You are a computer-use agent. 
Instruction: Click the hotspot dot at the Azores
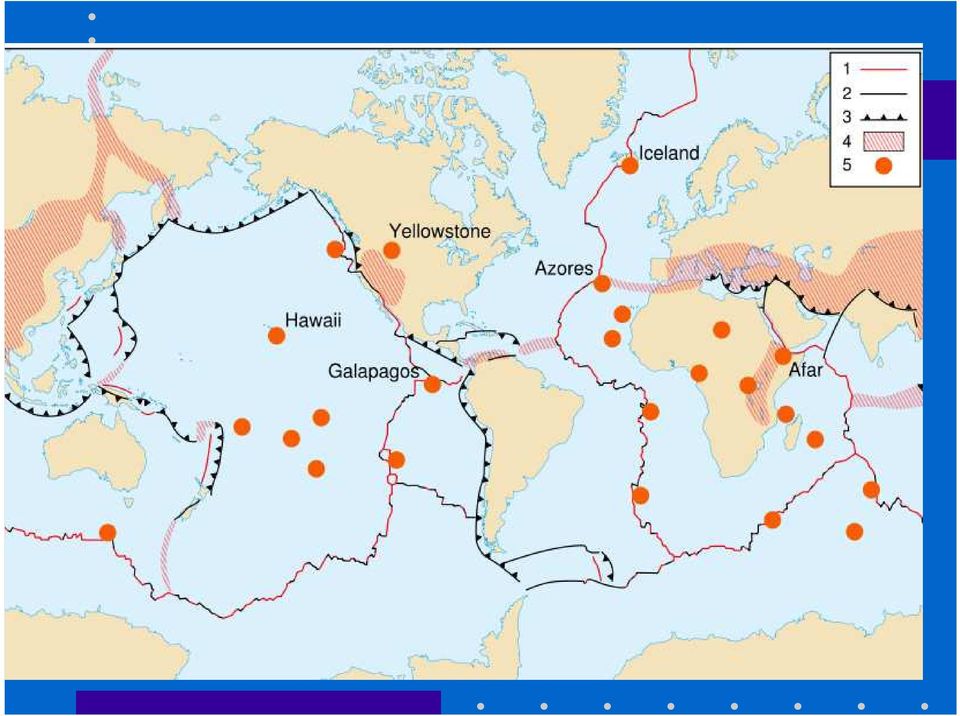pyautogui.click(x=602, y=284)
